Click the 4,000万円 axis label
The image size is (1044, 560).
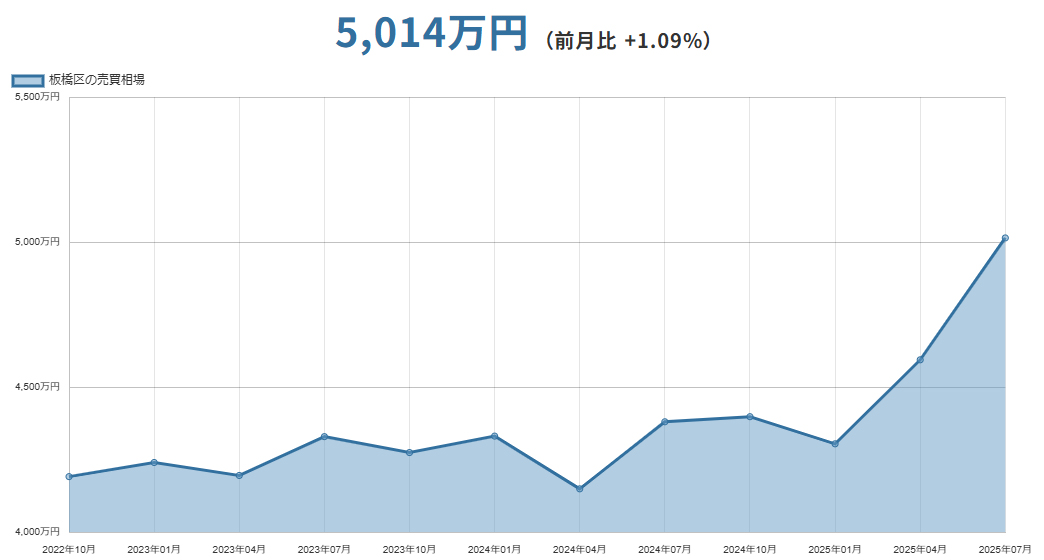click(37, 531)
